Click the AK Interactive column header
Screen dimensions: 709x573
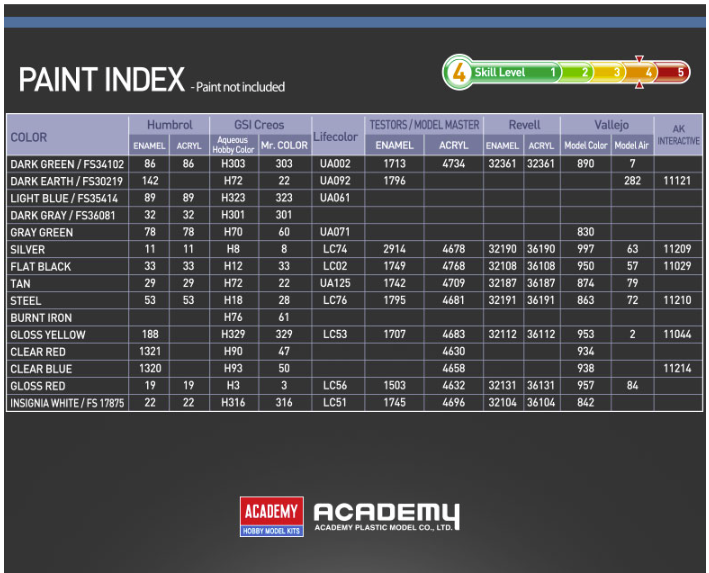678,135
